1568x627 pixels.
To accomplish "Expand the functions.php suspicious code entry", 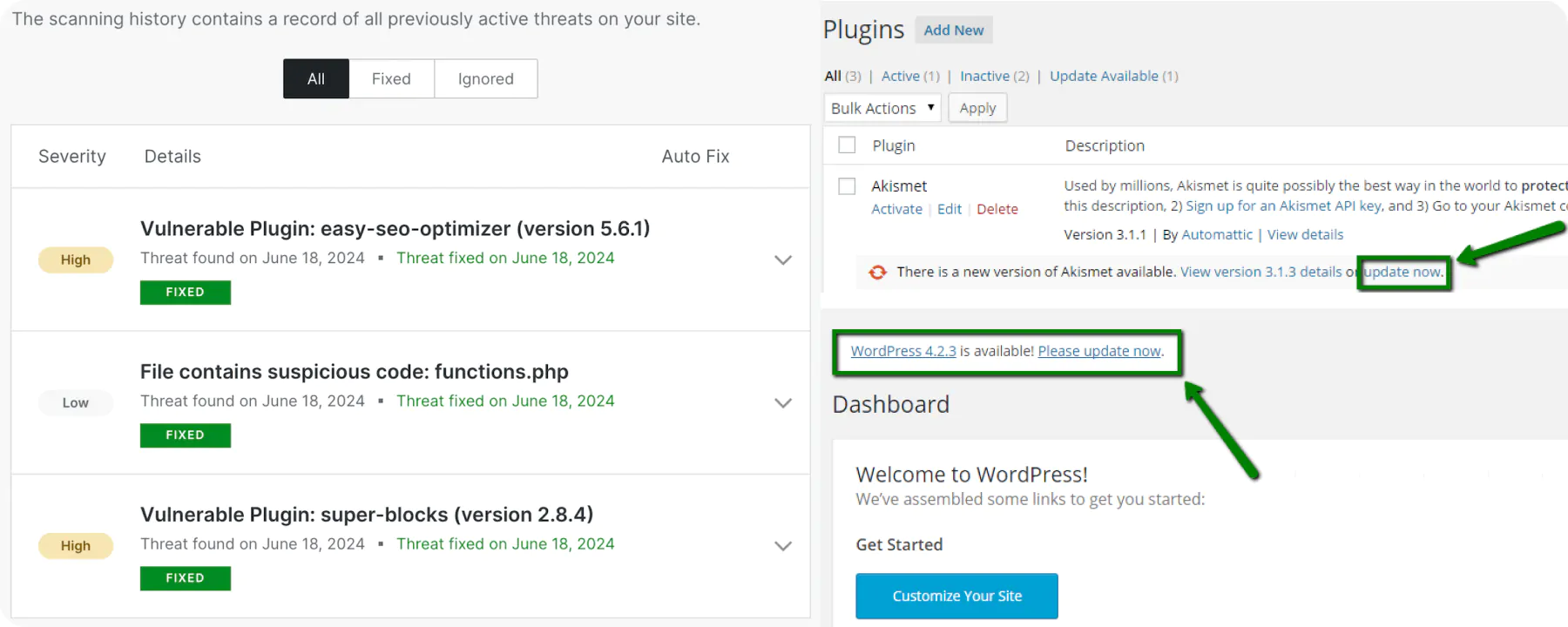I will pos(783,403).
